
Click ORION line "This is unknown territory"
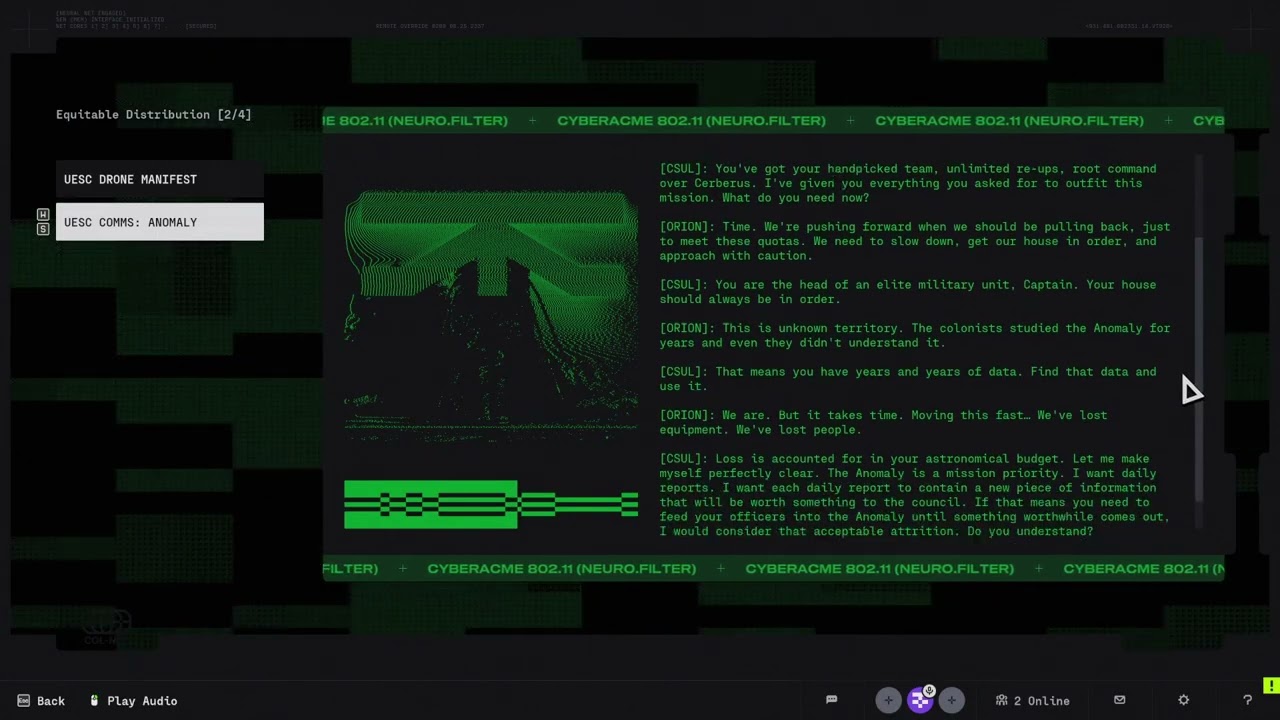[915, 335]
